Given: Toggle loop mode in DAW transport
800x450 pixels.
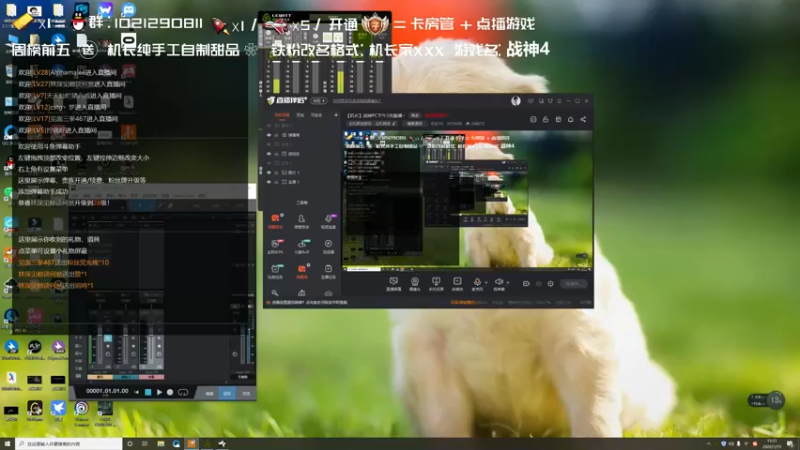Looking at the screenshot, I should [x=183, y=392].
